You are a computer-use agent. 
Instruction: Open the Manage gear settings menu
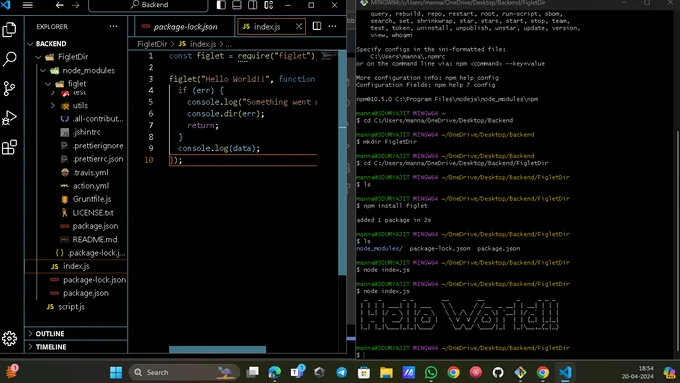[x=10, y=338]
